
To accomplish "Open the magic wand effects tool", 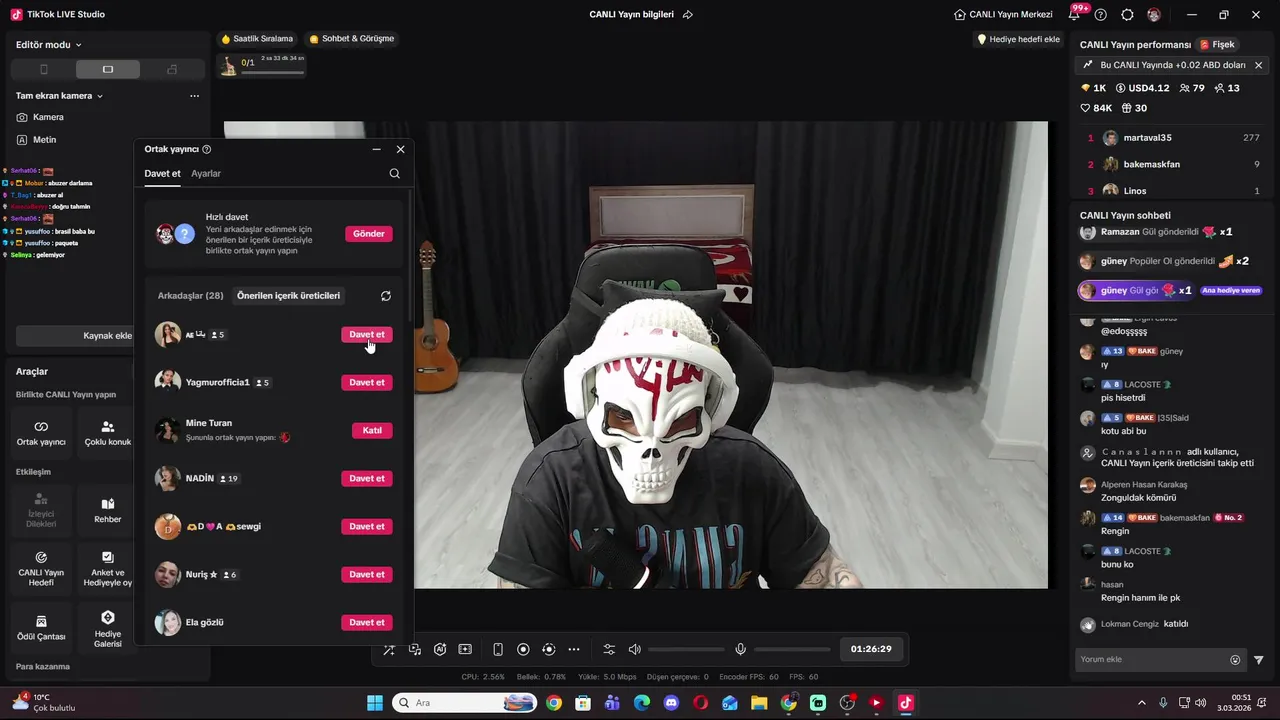I will click(x=390, y=649).
